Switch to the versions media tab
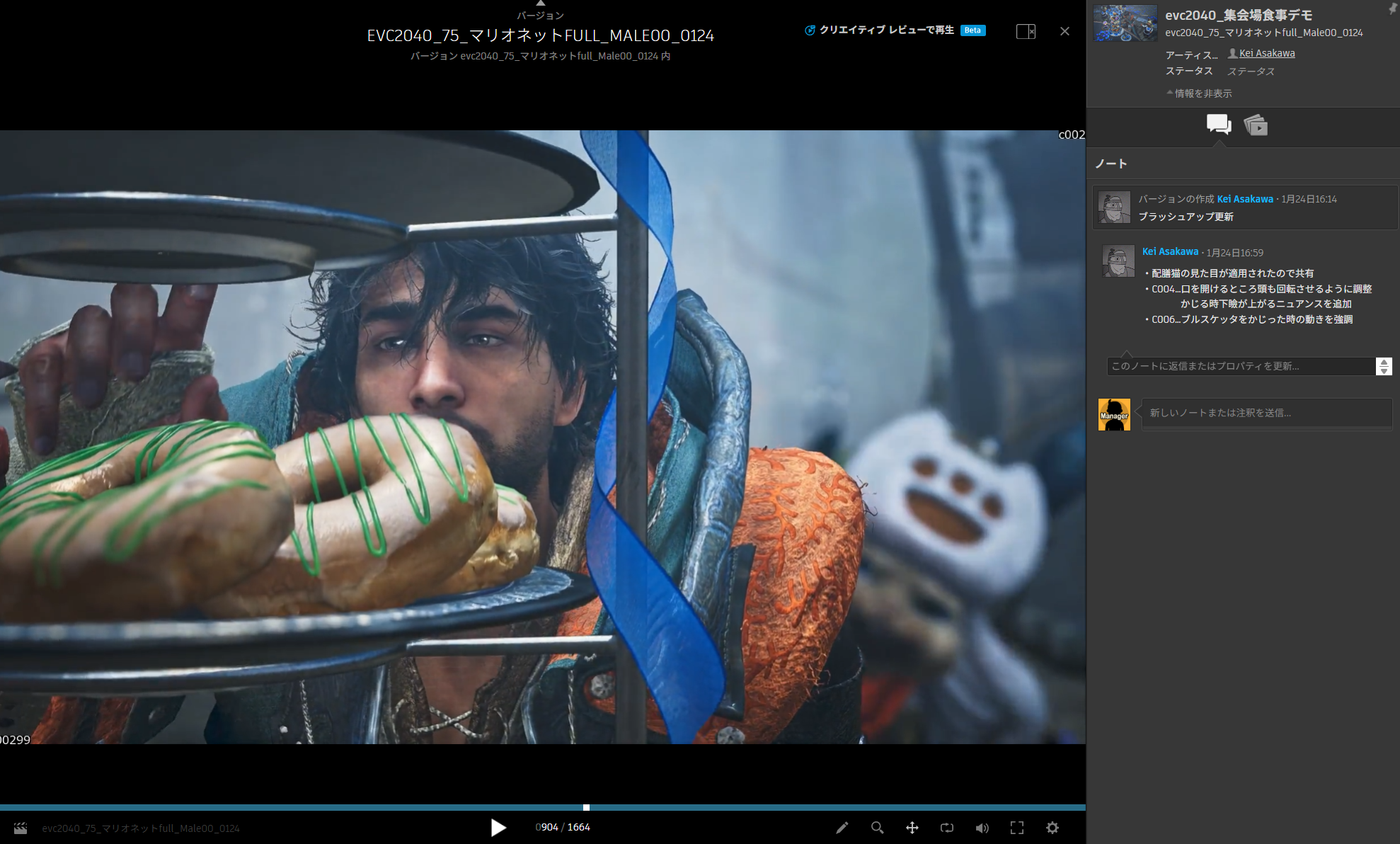 pos(1256,125)
